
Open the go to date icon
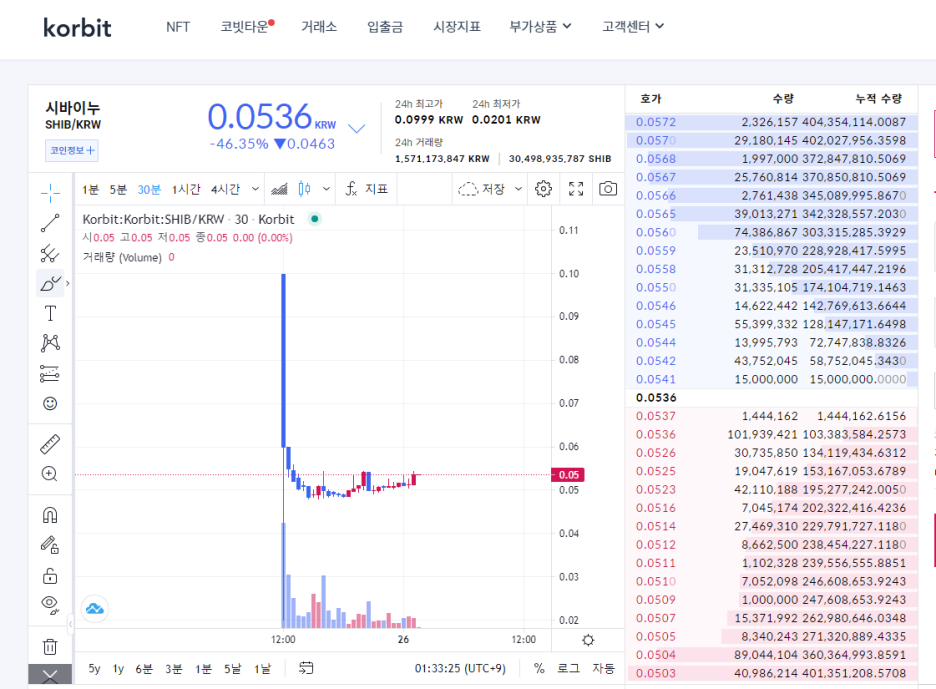(306, 668)
